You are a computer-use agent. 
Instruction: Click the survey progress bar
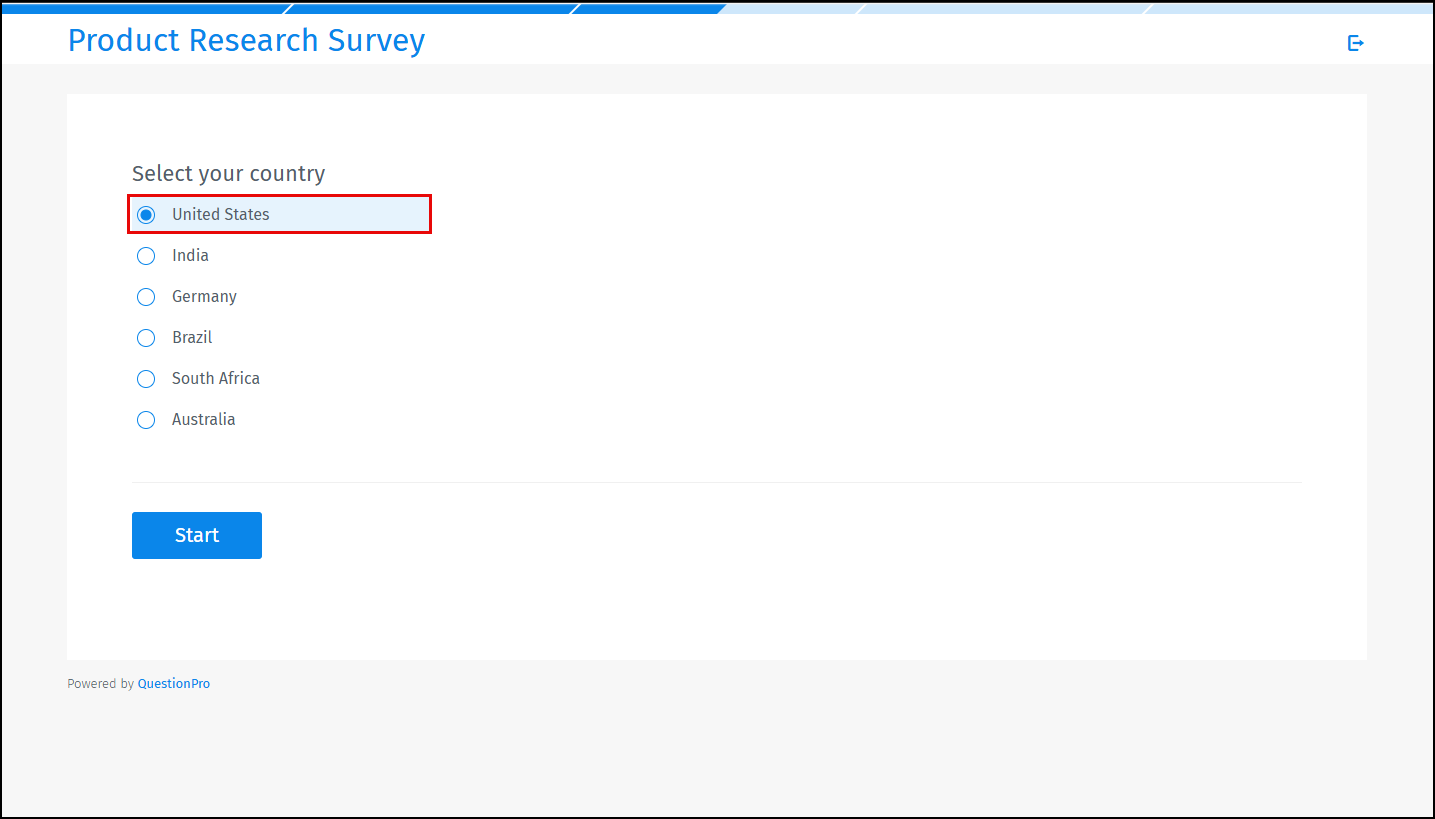click(700, 8)
